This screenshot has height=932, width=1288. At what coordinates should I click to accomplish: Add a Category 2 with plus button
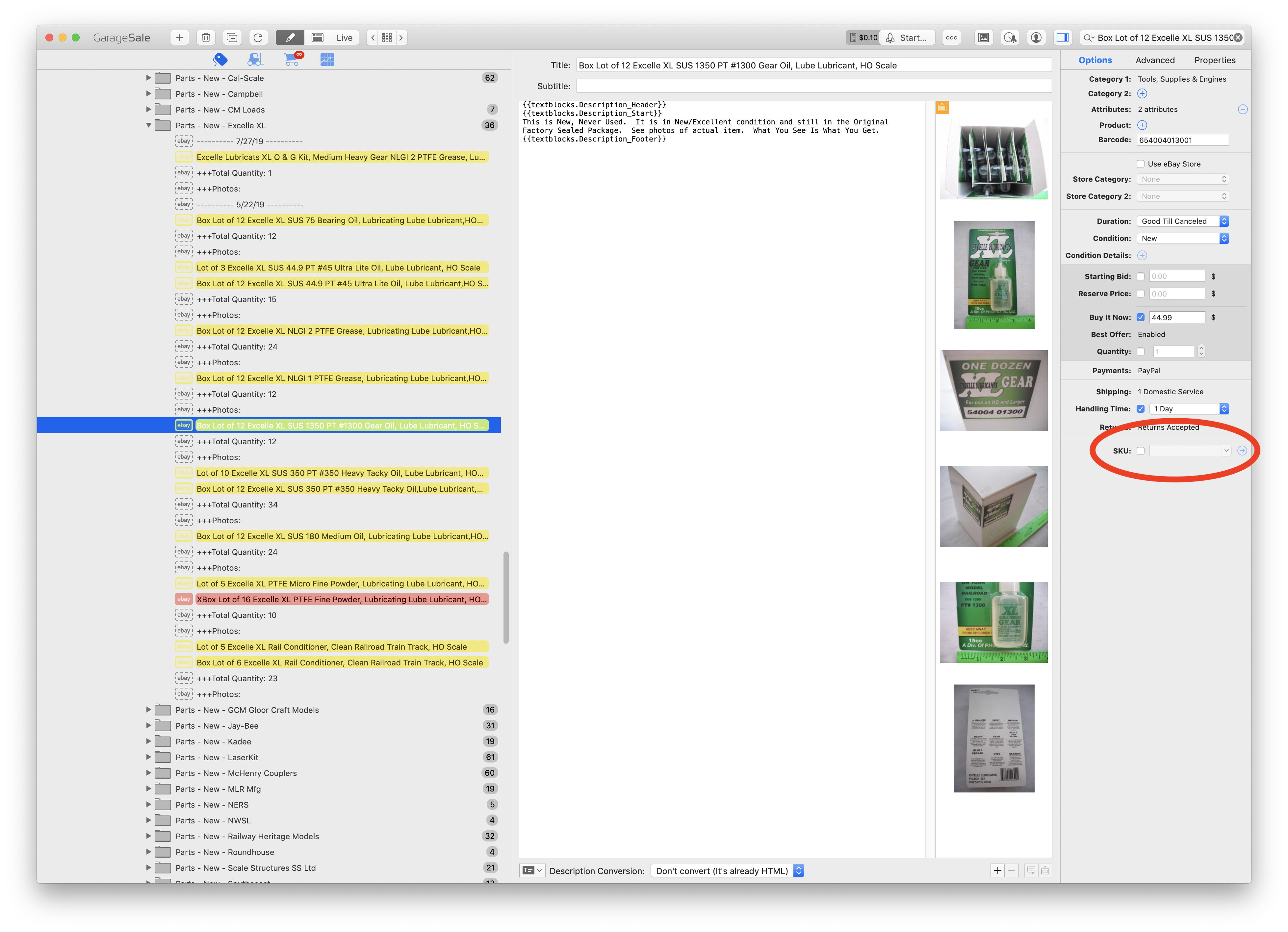pos(1142,94)
